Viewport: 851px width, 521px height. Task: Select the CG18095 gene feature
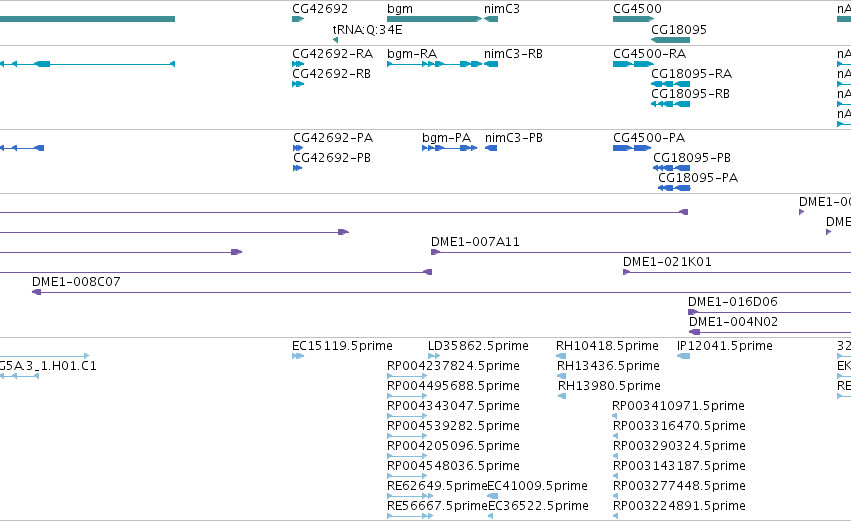coord(670,40)
